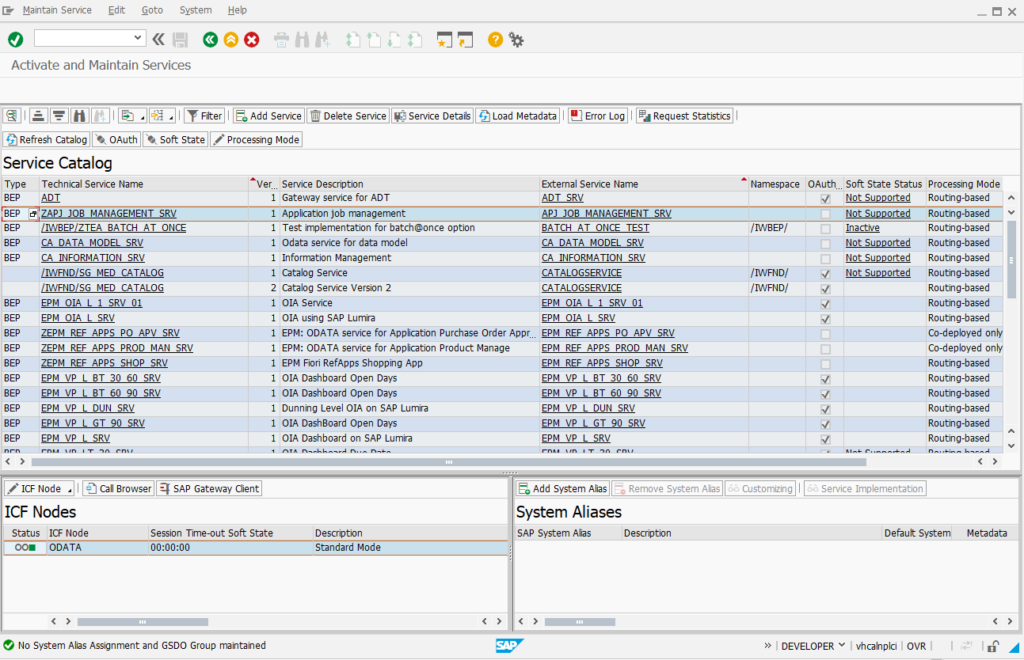The width and height of the screenshot is (1024, 660).
Task: Click the Sort Descending icon
Action: pos(59,116)
